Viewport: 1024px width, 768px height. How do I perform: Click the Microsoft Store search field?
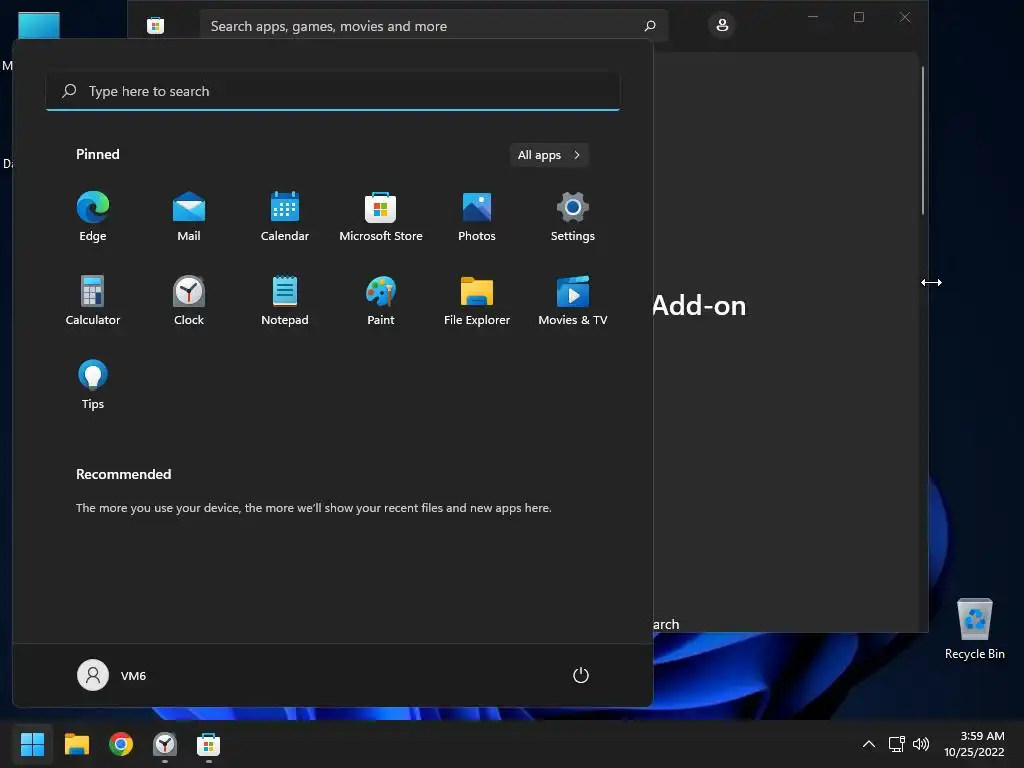[434, 26]
